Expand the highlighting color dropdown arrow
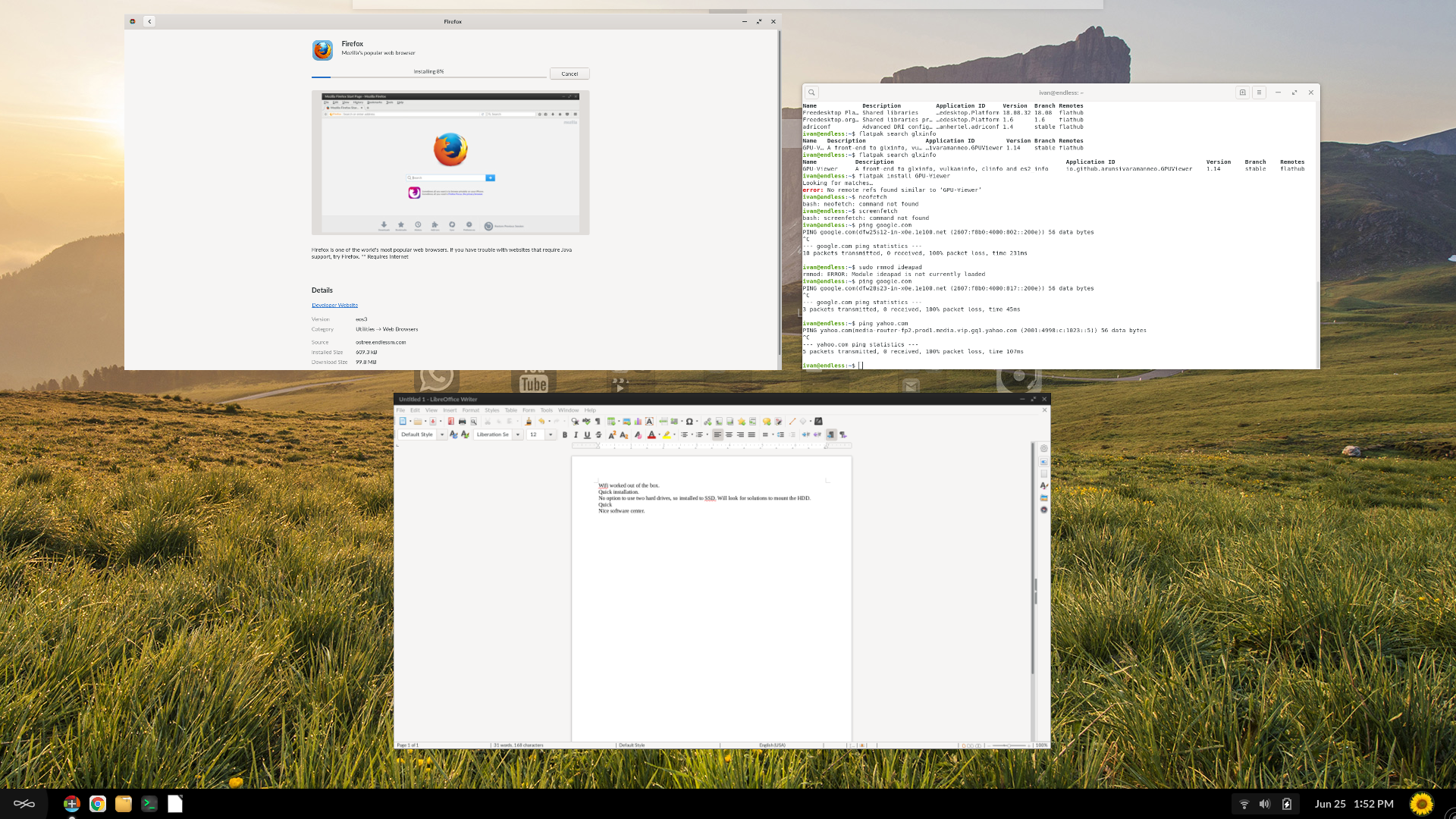 [x=674, y=435]
